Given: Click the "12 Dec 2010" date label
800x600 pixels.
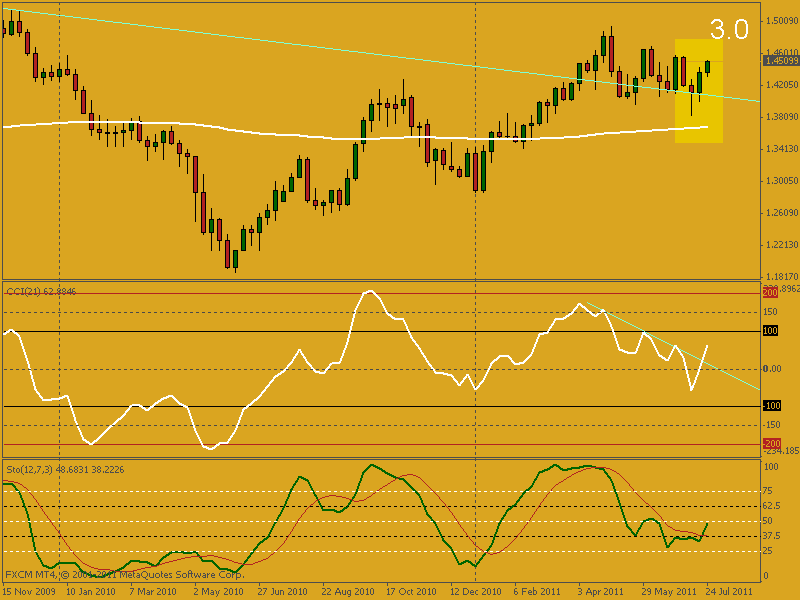Looking at the screenshot, I should coord(473,592).
